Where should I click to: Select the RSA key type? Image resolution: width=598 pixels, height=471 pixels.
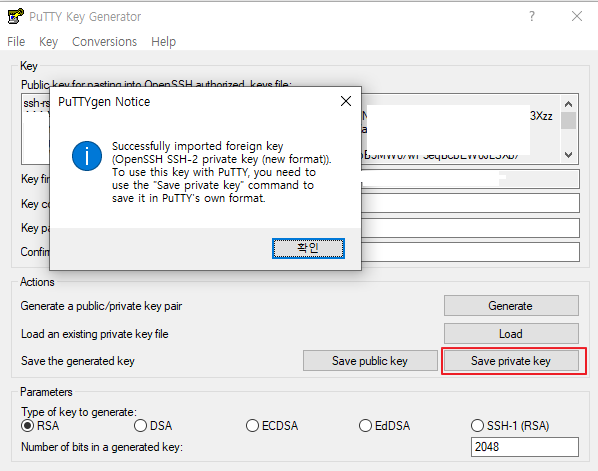tap(40, 426)
